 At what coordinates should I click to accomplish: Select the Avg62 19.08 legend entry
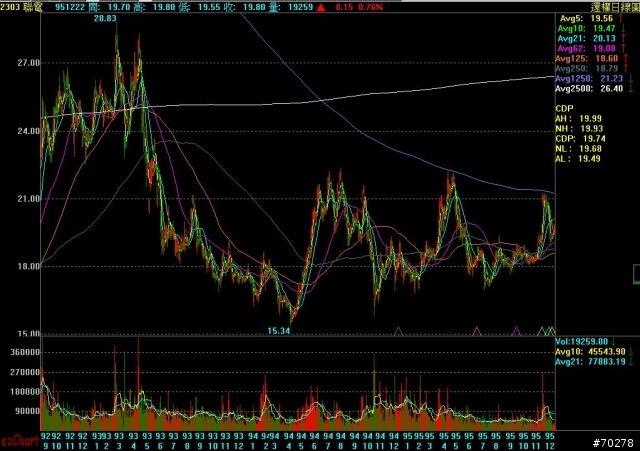pos(586,48)
